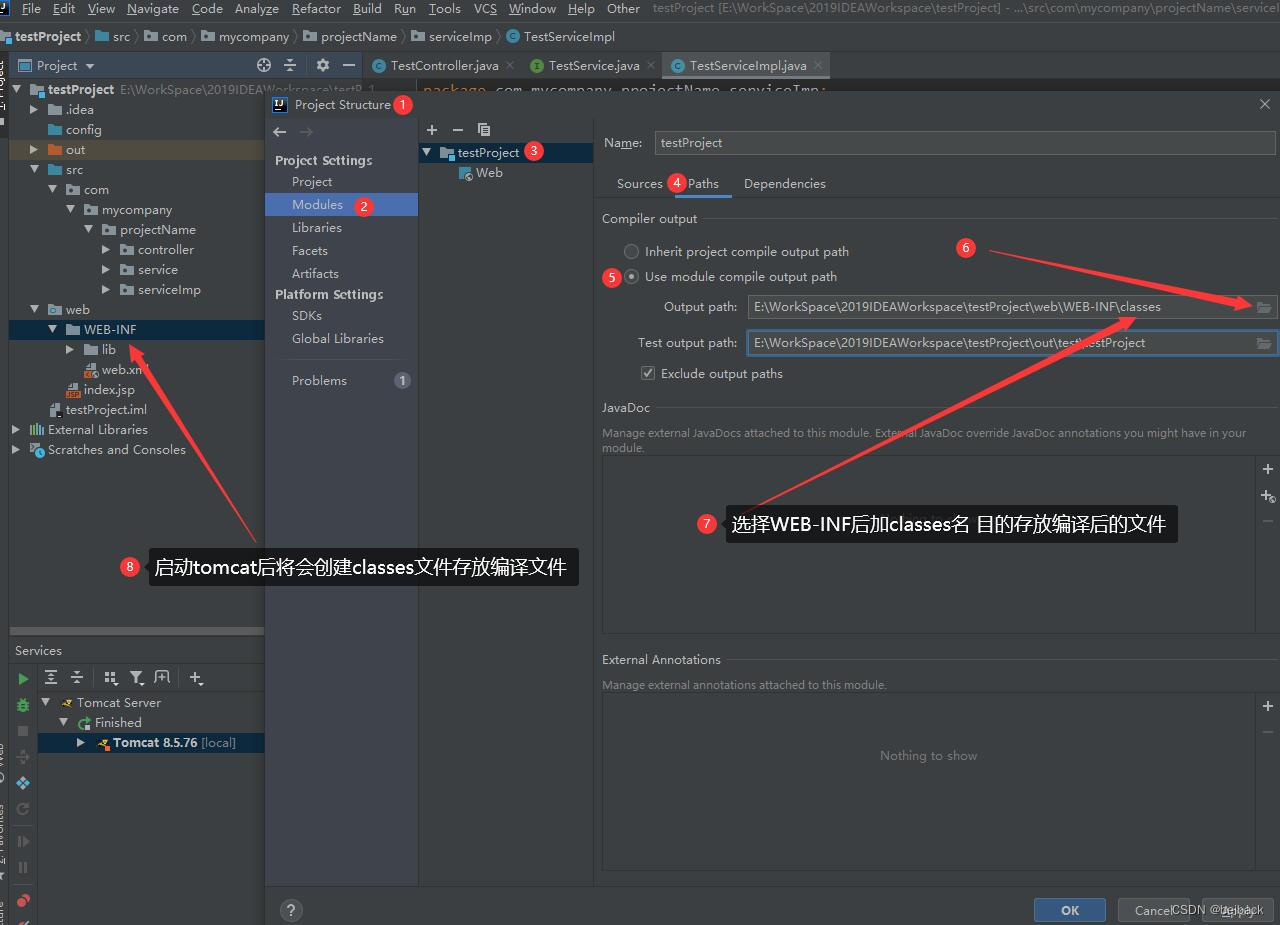
Task: Switch to the Sources tab
Action: click(x=639, y=184)
